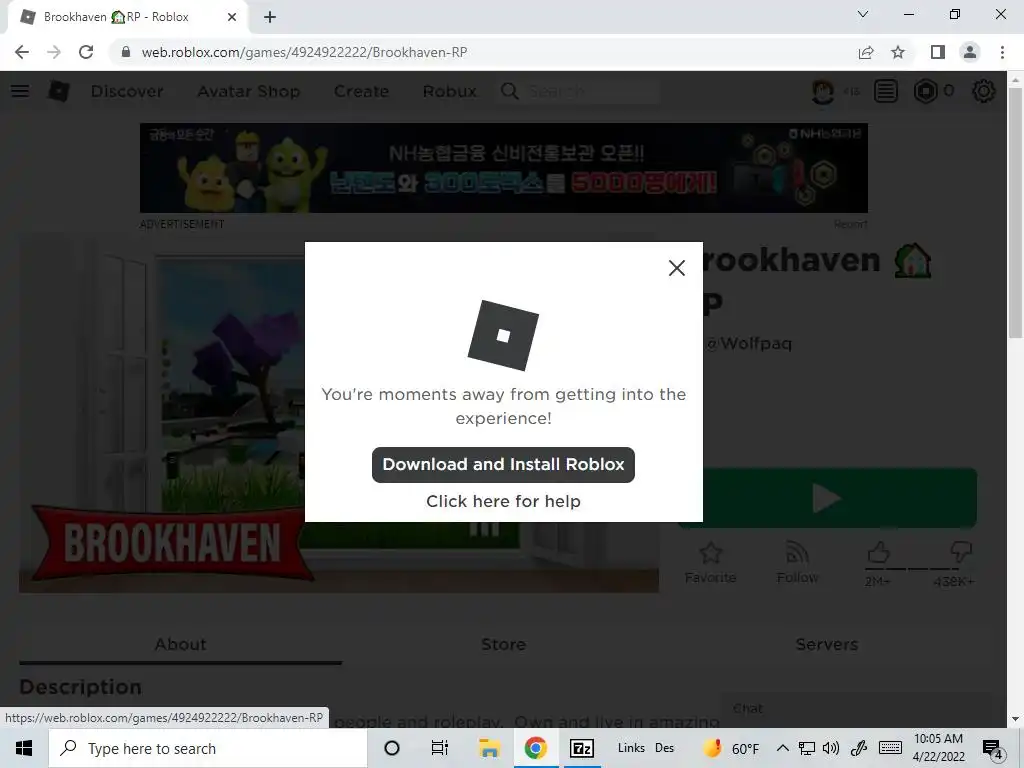Close the Roblox download dialog
Viewport: 1024px width, 768px height.
(x=677, y=268)
